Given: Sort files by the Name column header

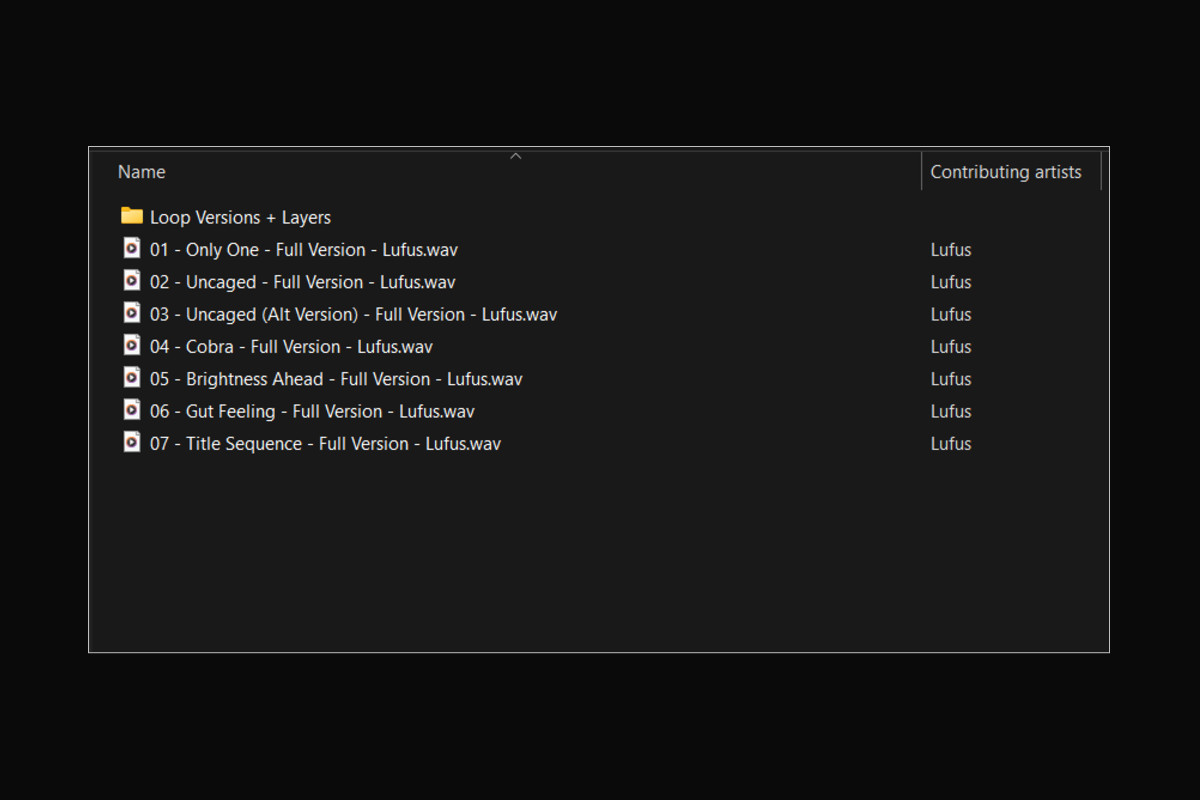Looking at the screenshot, I should [142, 172].
